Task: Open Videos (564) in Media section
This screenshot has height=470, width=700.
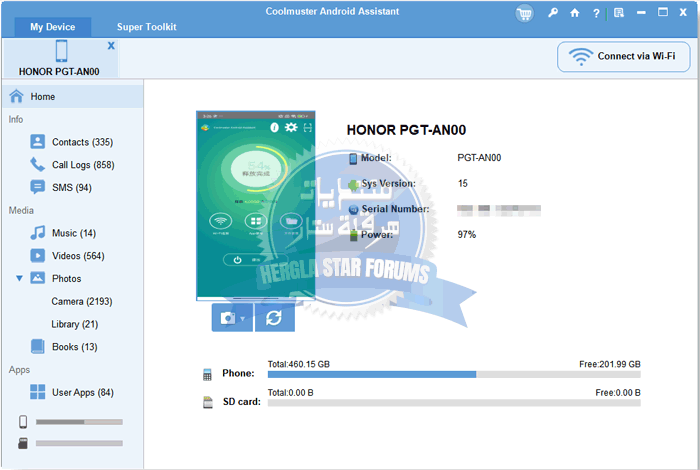Action: pos(78,255)
